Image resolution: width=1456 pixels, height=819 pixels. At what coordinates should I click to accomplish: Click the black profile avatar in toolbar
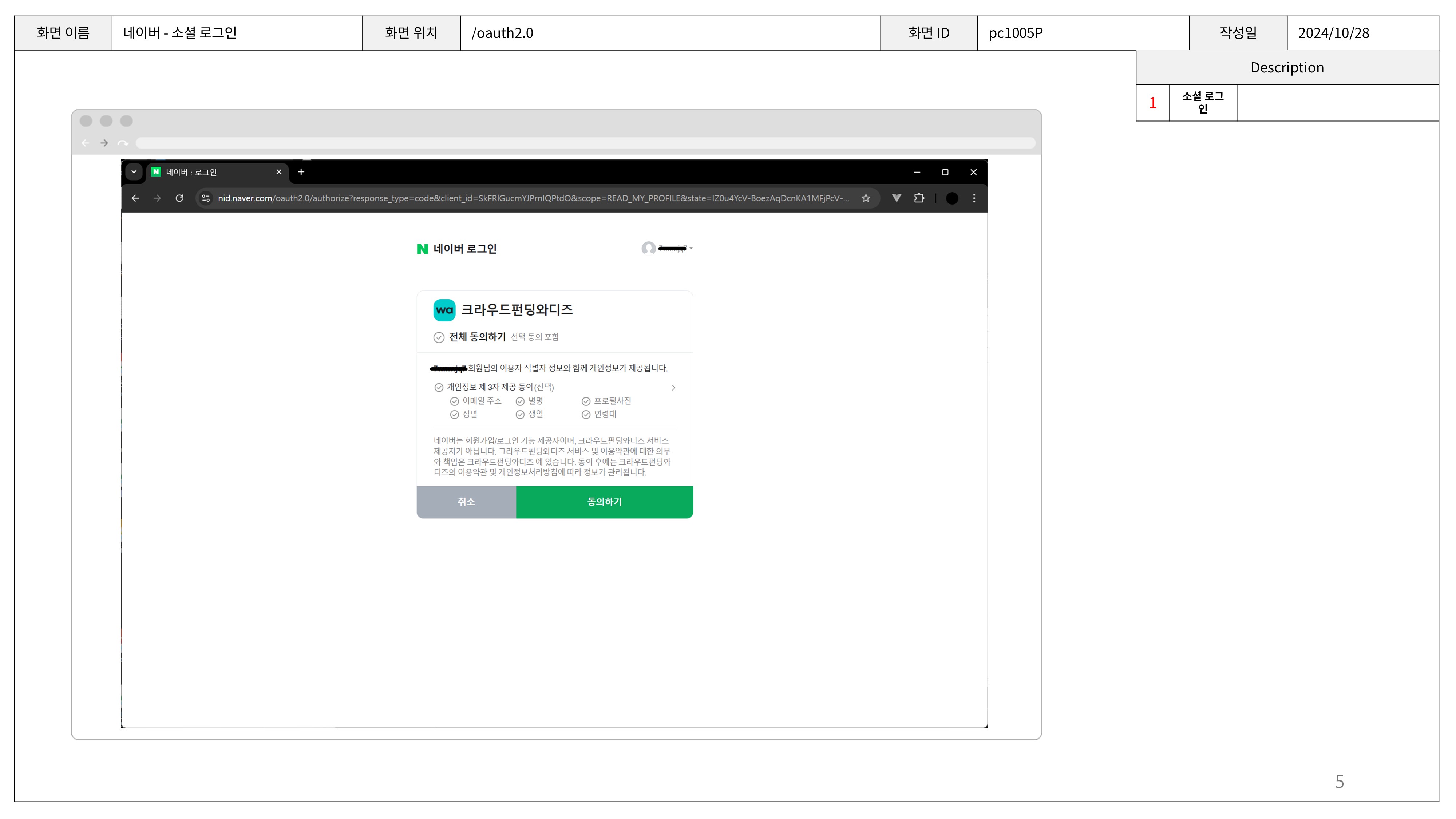coord(952,198)
